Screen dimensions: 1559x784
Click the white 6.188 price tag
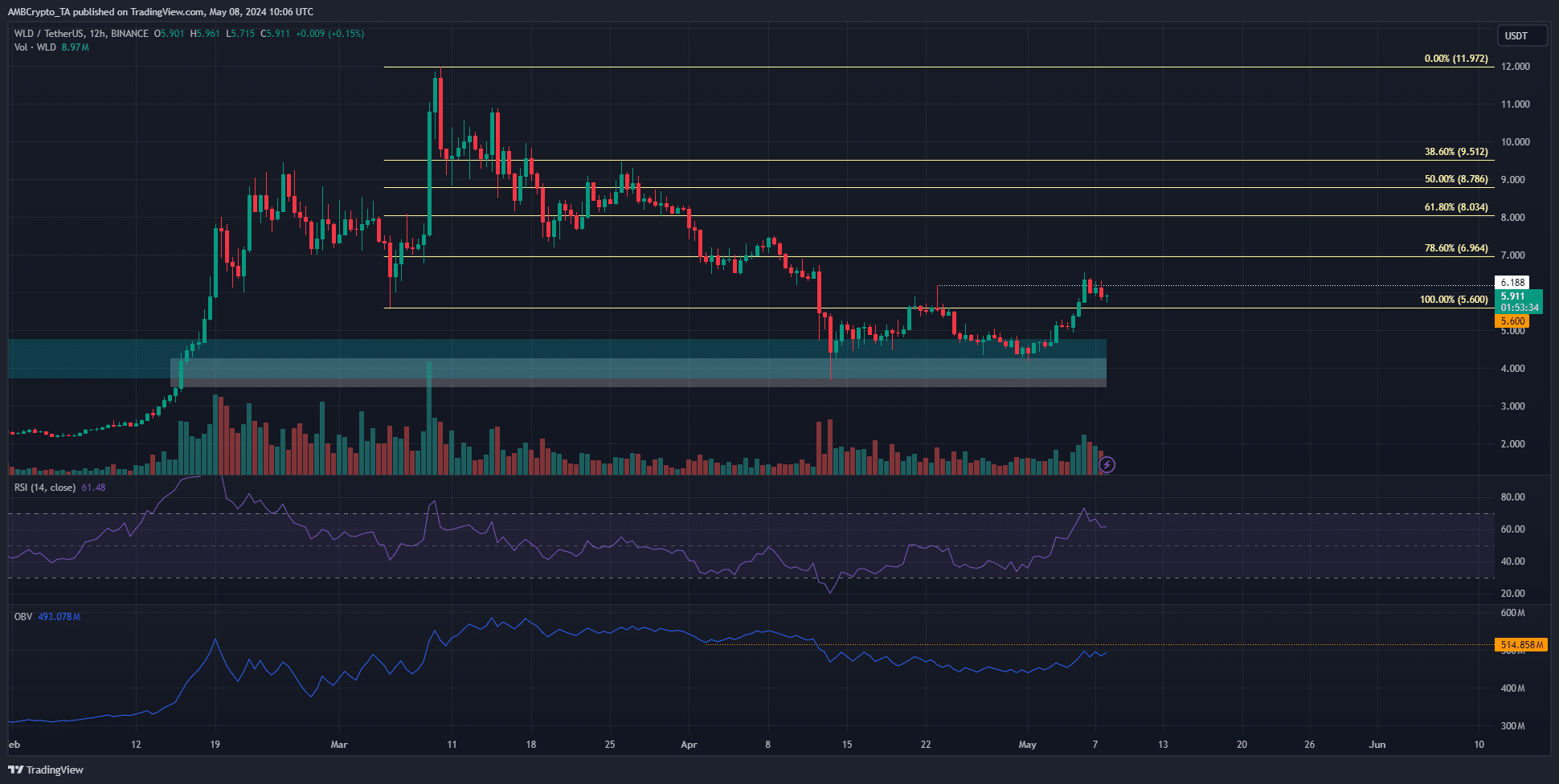click(x=1512, y=283)
